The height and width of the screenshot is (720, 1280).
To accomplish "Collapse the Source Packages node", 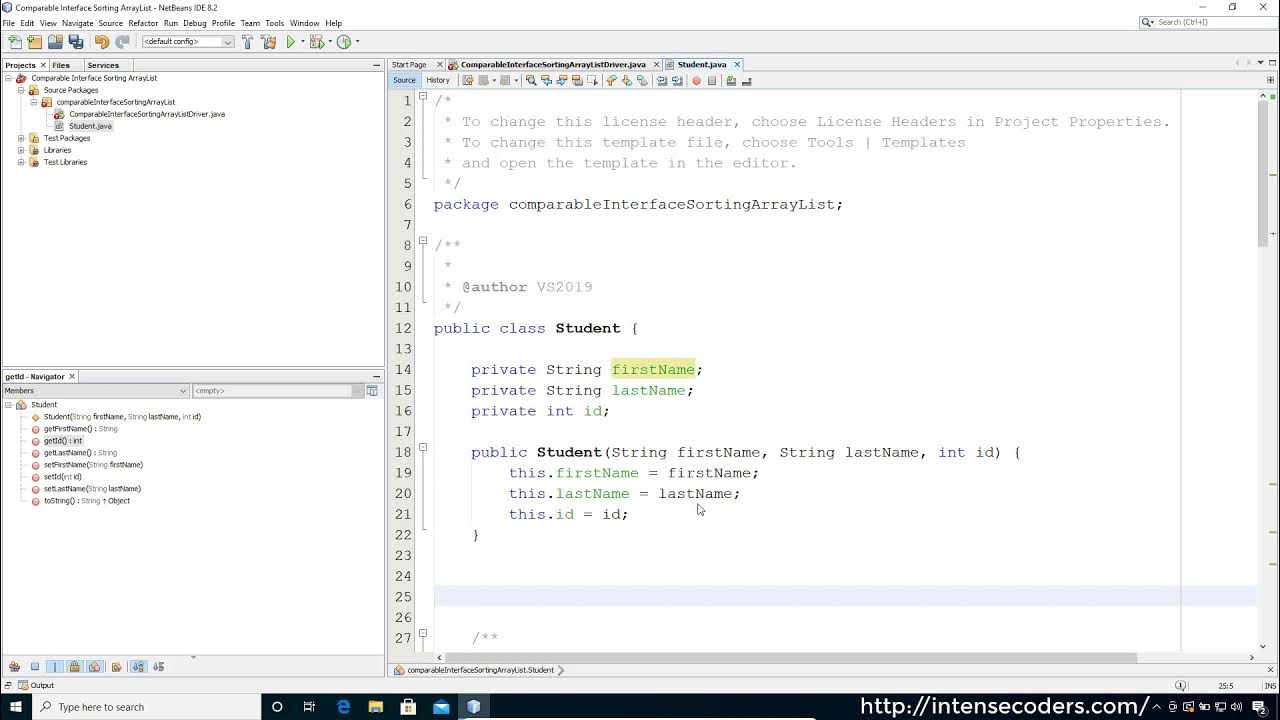I will pyautogui.click(x=21, y=90).
